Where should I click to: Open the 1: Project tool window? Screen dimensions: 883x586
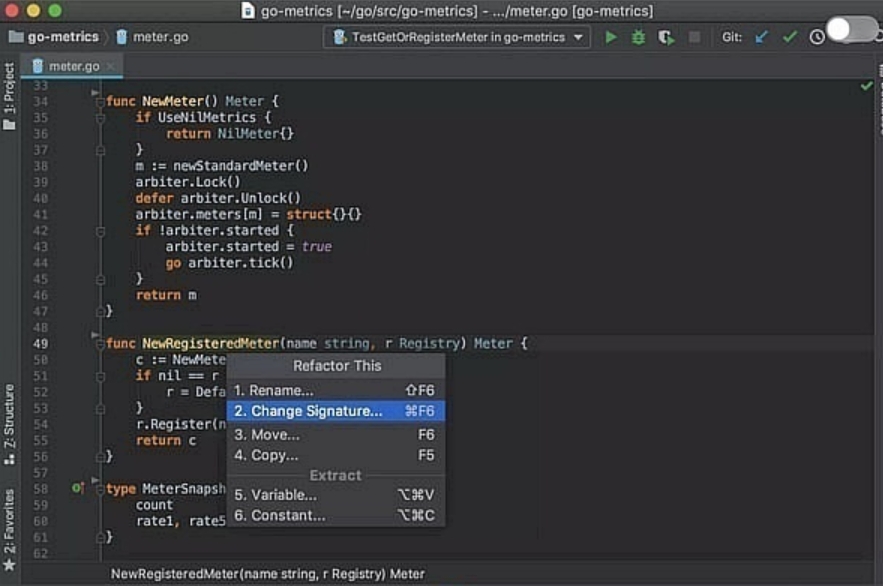[x=10, y=96]
